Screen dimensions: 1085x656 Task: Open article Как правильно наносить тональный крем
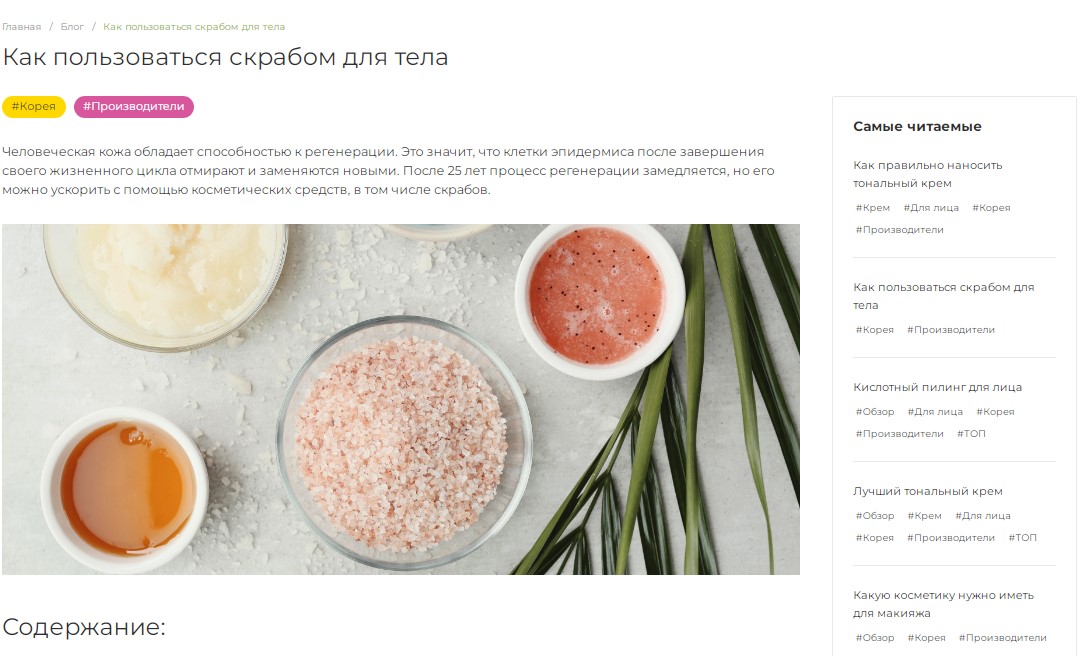pos(927,174)
